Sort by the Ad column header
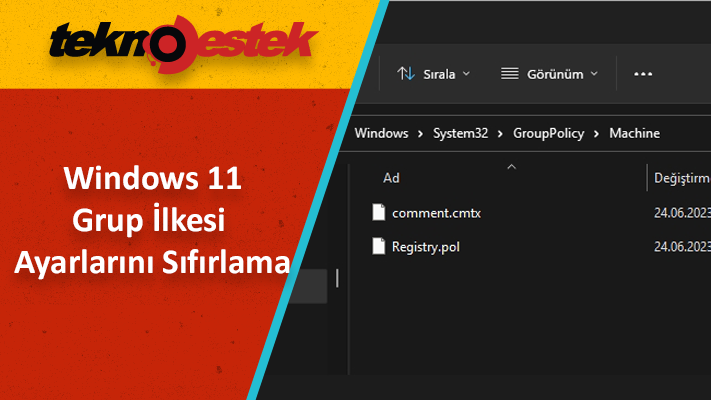 coord(392,178)
